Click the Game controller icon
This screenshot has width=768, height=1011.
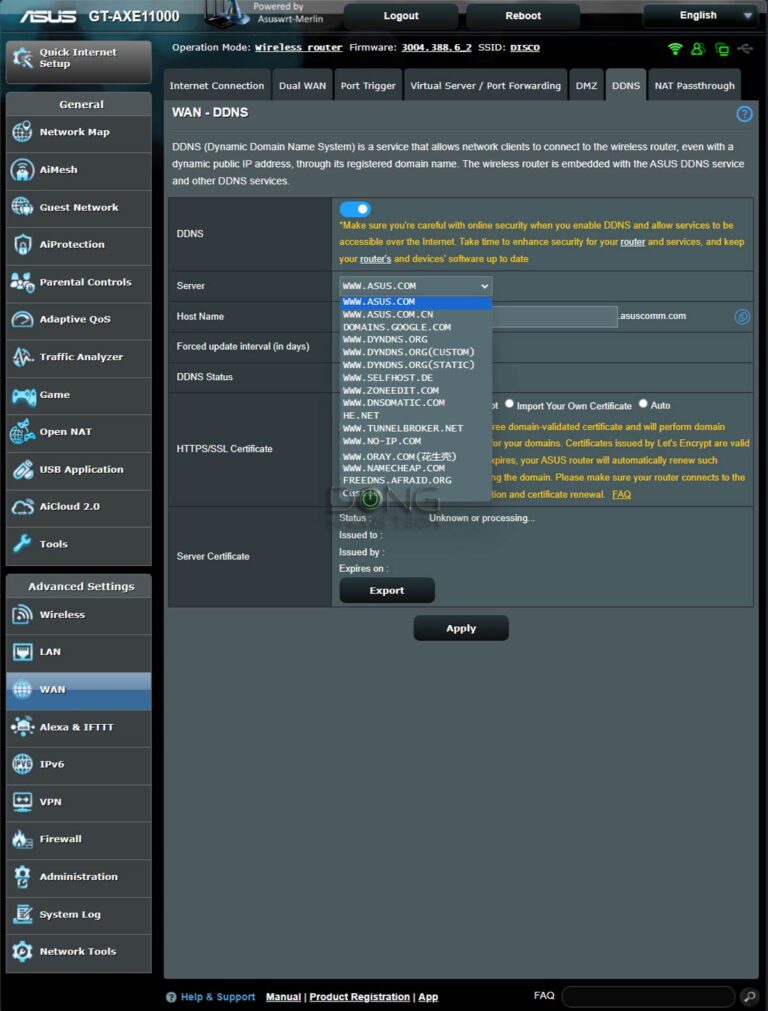click(x=22, y=395)
